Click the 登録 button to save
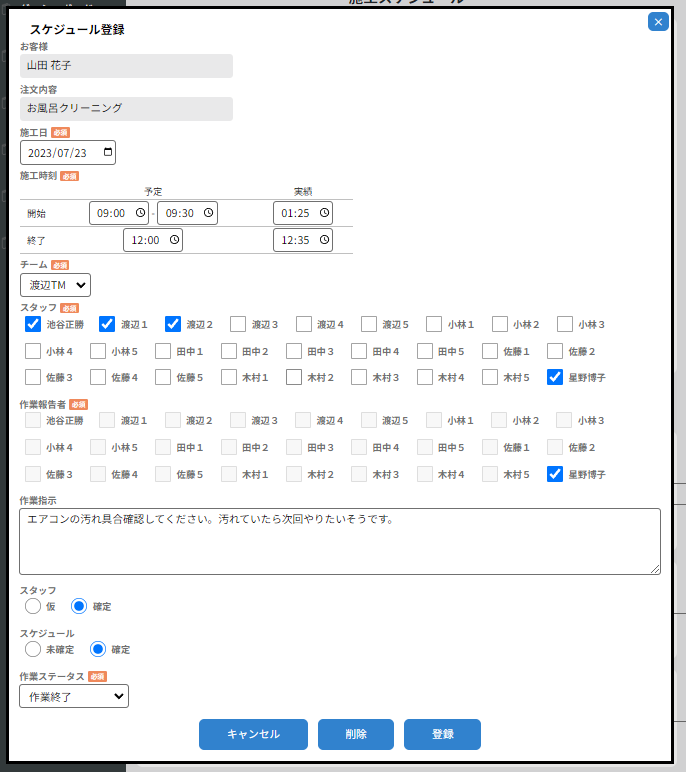This screenshot has height=772, width=686. coord(442,734)
